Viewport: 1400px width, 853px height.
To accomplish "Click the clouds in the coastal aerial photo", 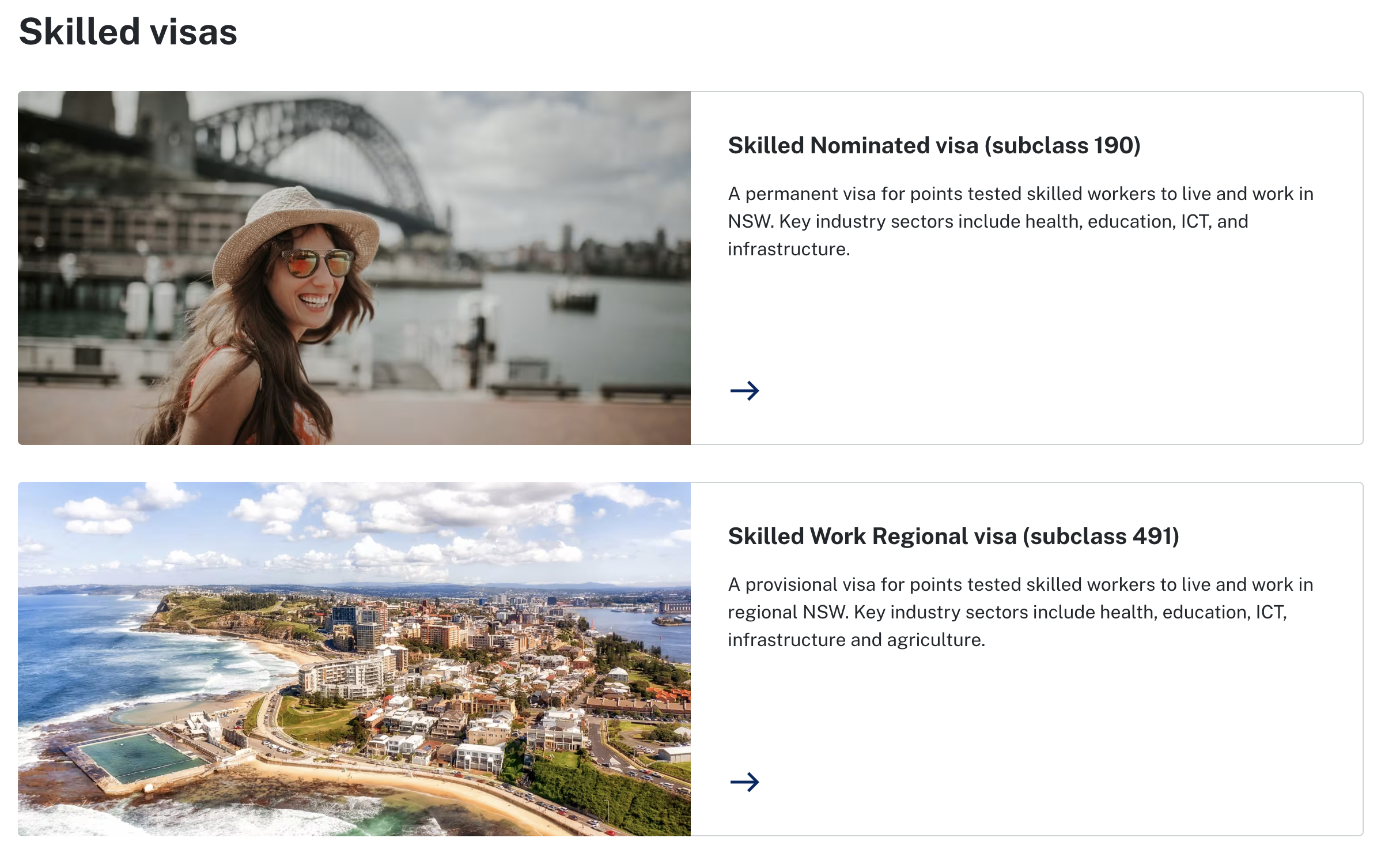I will pyautogui.click(x=403, y=519).
